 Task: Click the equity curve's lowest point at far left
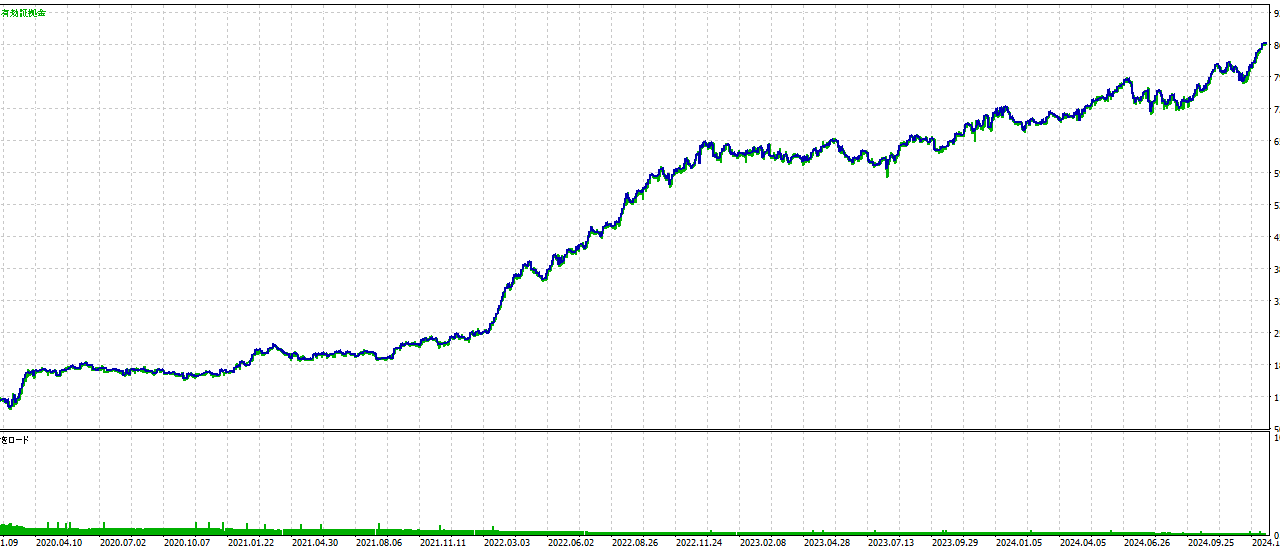pos(10,407)
